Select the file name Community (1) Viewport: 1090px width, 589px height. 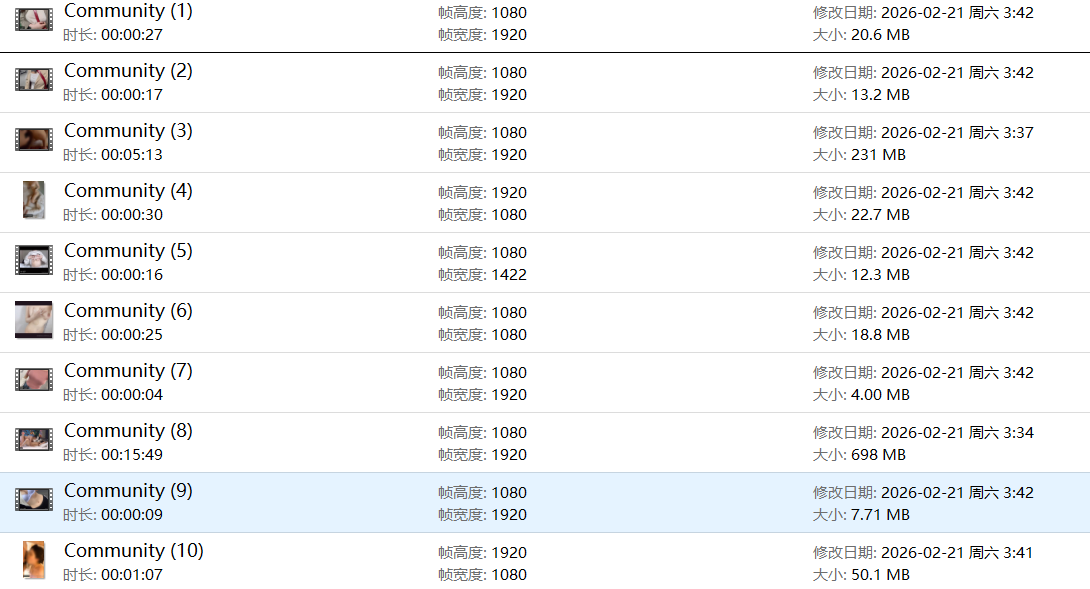[128, 11]
